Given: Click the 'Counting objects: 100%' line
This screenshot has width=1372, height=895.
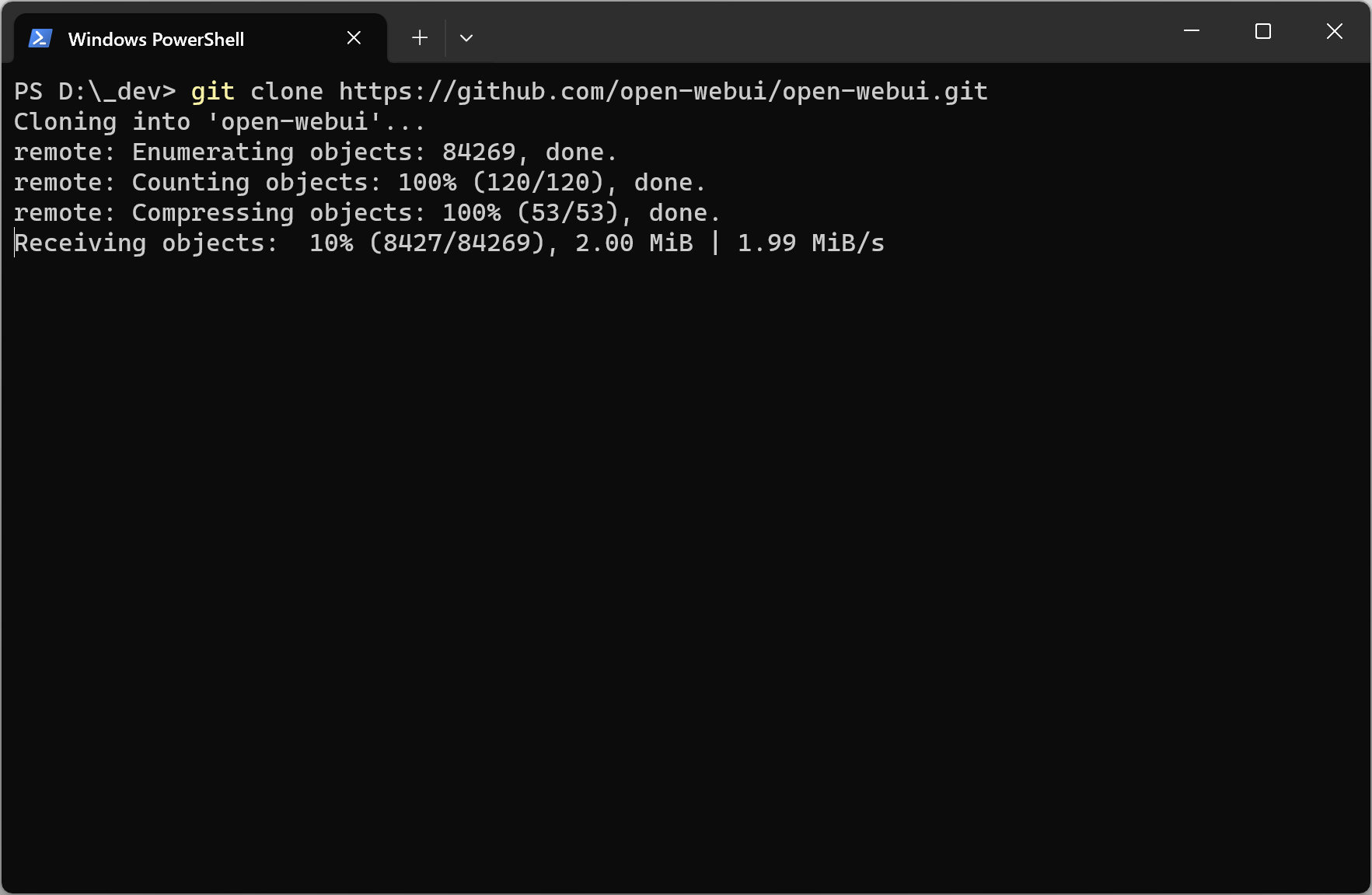Looking at the screenshot, I should click(360, 183).
